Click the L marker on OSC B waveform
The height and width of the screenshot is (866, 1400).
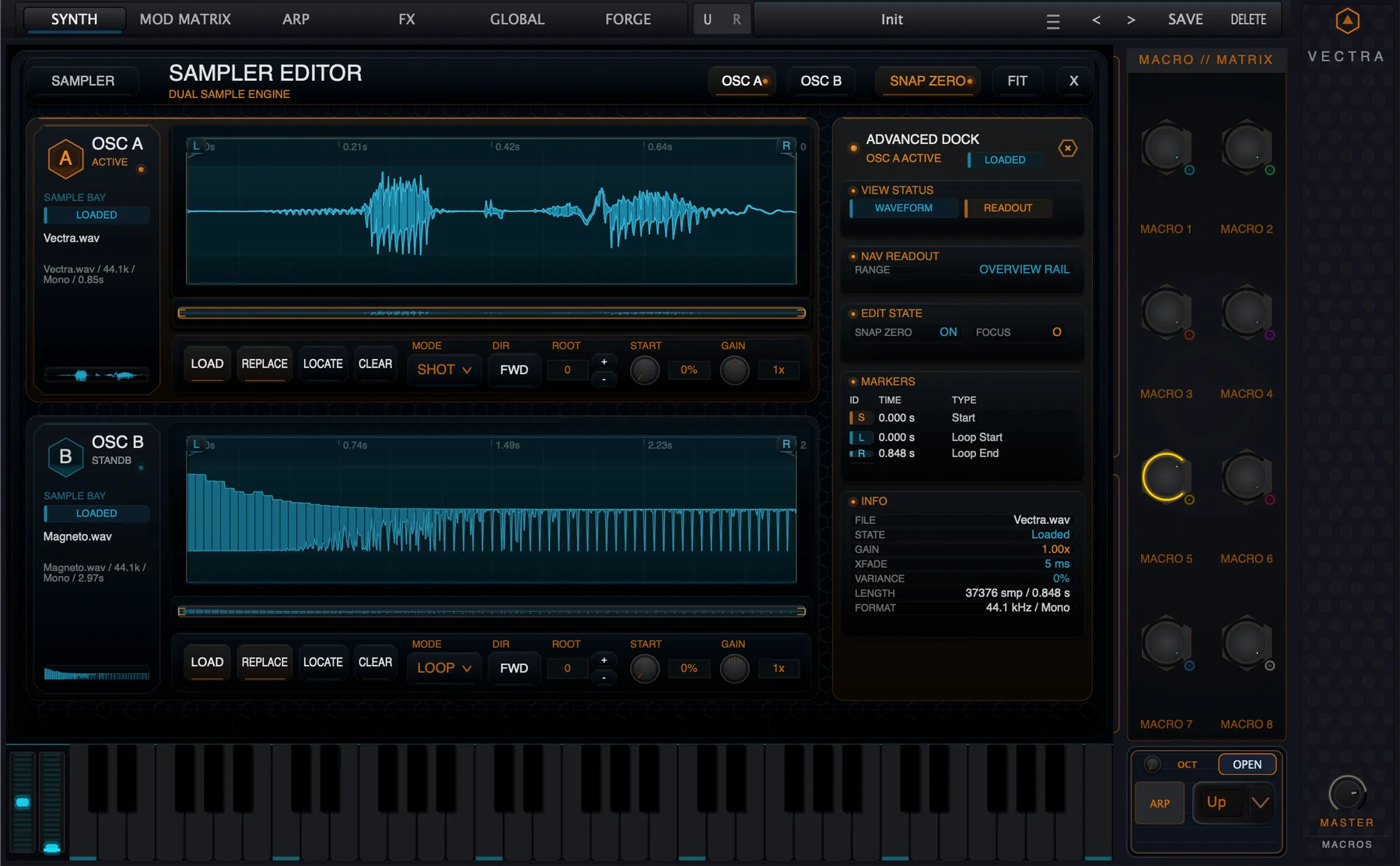196,445
